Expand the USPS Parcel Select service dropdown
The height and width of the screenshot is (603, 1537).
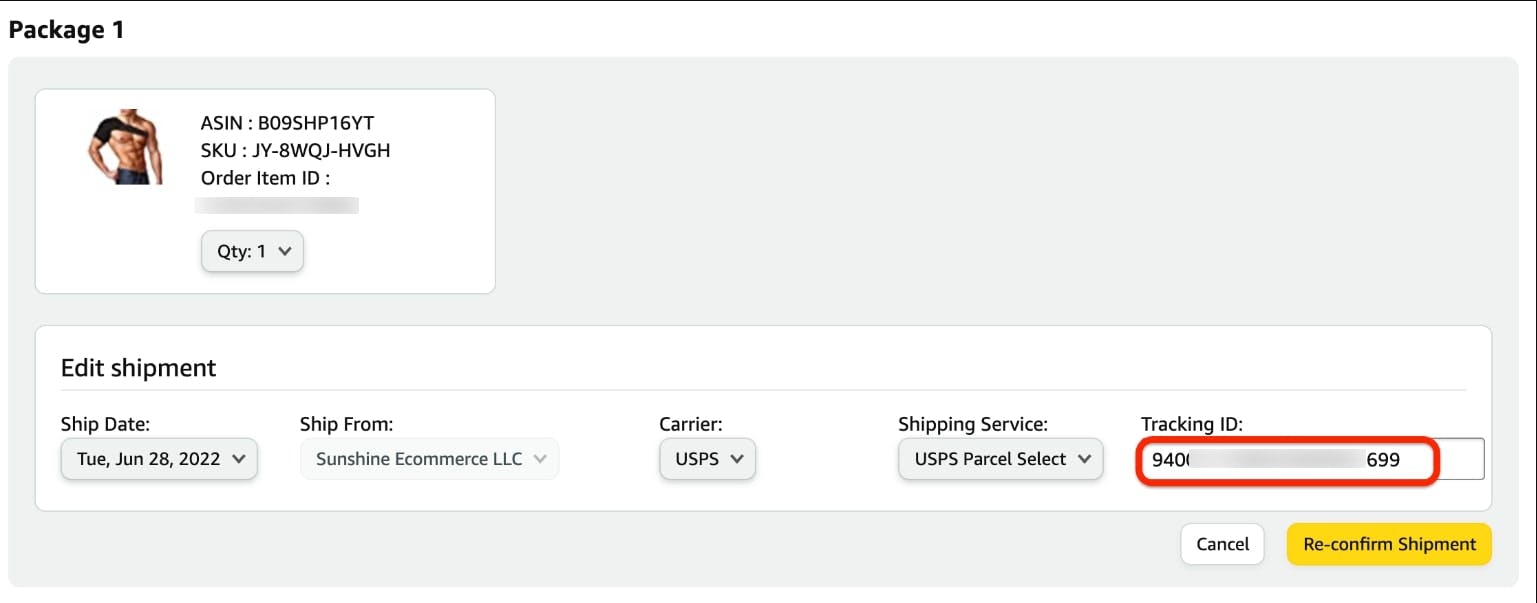pyautogui.click(x=1000, y=459)
